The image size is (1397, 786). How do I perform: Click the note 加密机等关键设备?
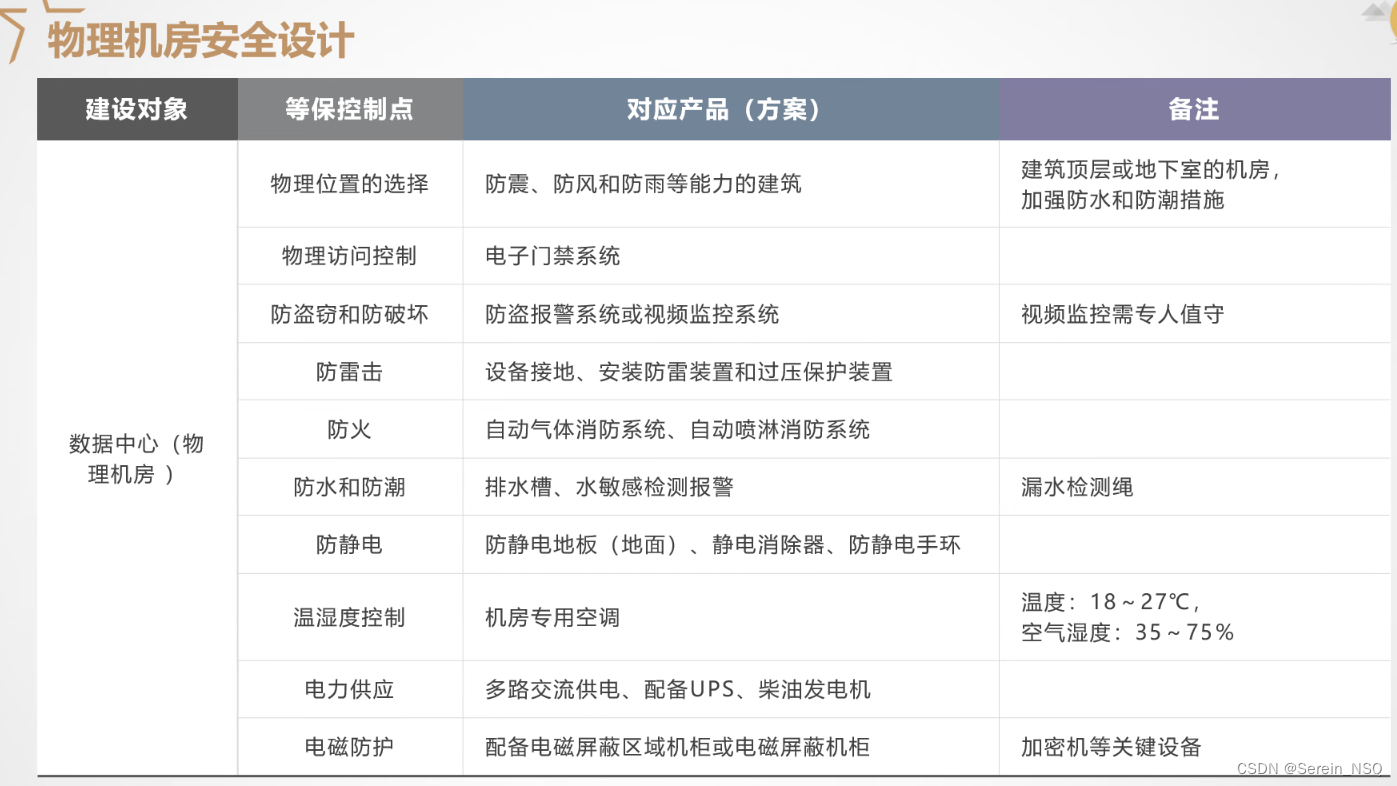[x=1111, y=747]
